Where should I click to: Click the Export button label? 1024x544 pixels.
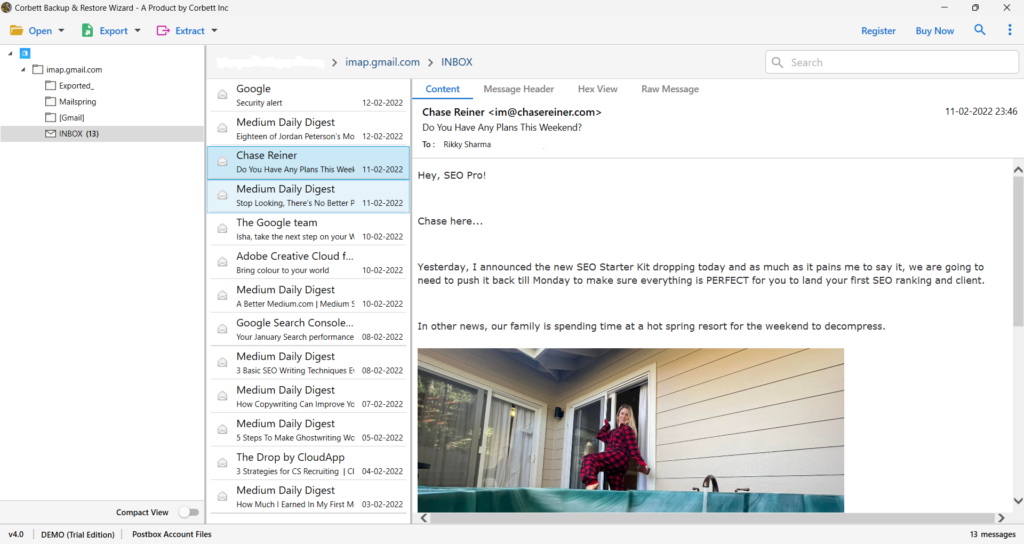[x=114, y=31]
